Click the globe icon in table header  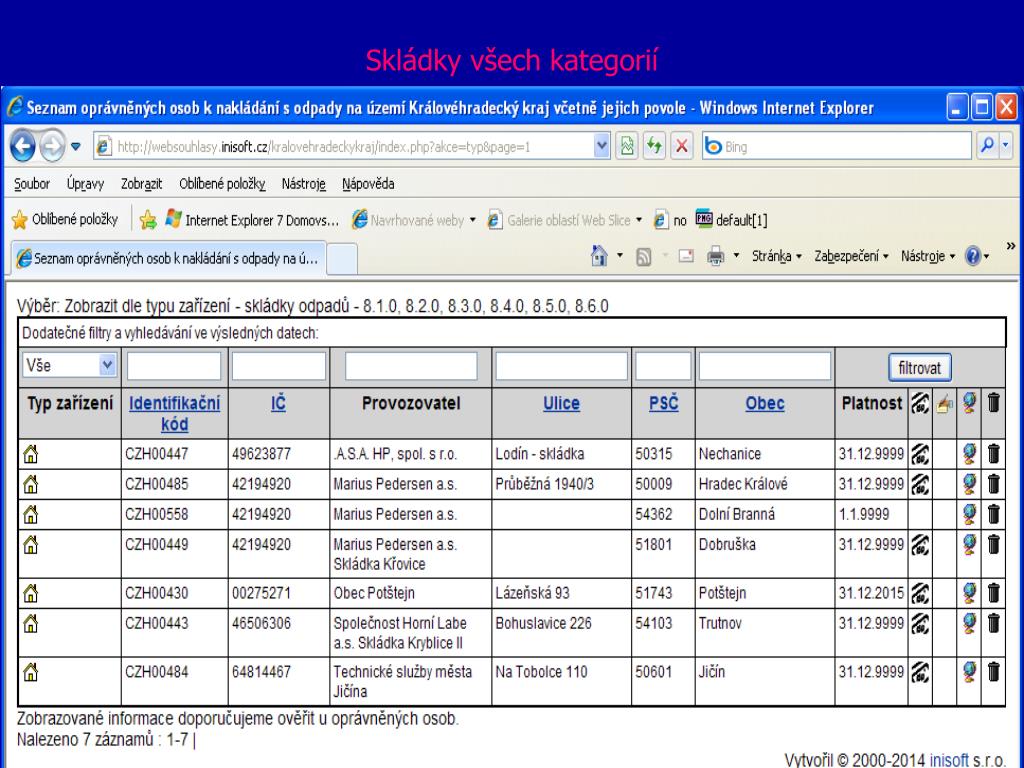pos(969,403)
